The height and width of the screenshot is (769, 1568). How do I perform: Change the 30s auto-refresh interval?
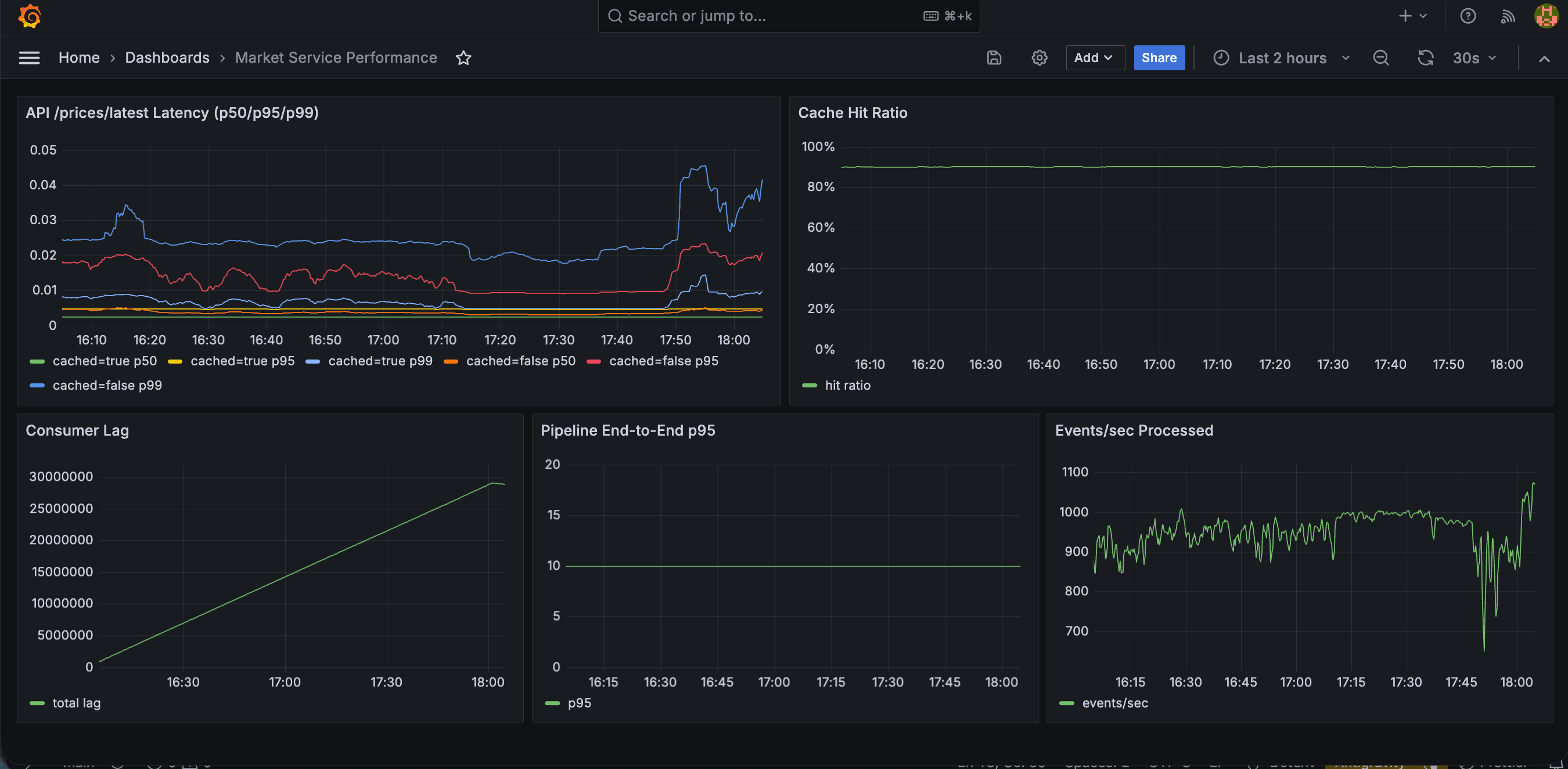pos(1474,58)
